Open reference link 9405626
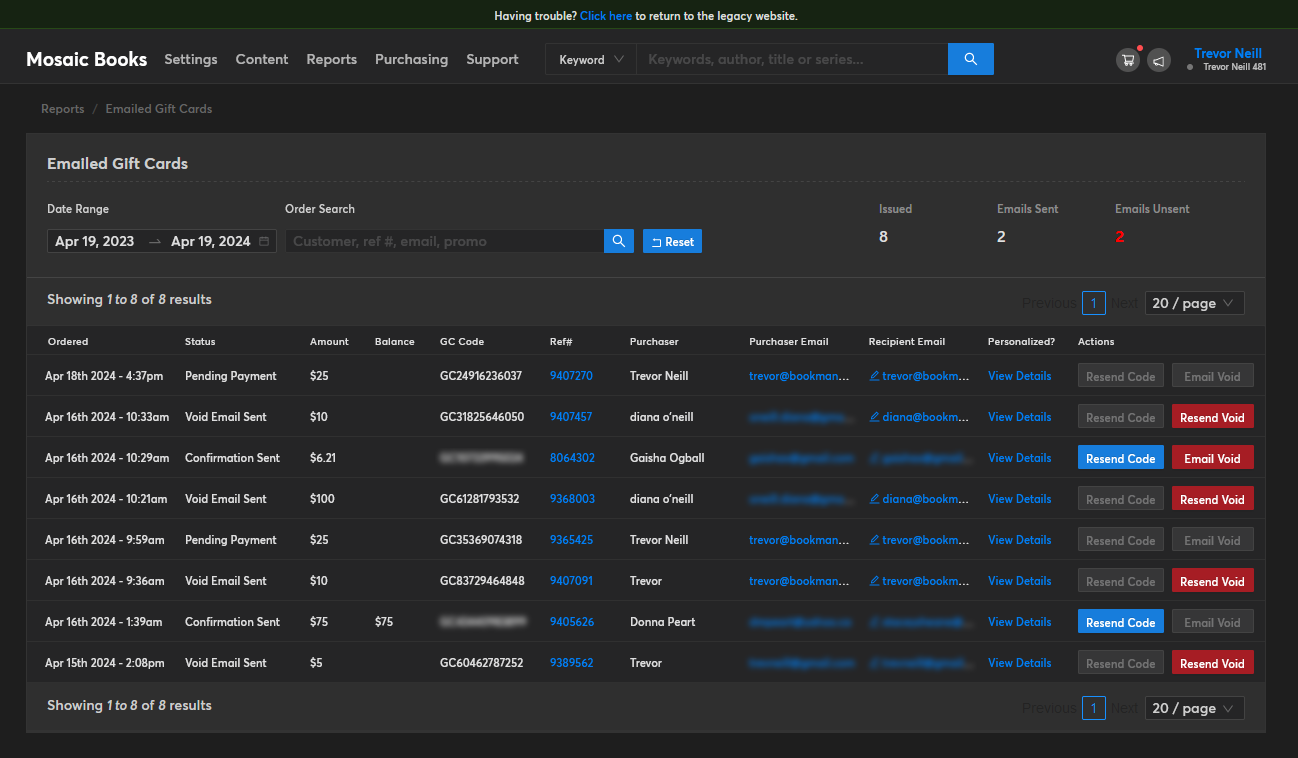Screen dimensions: 1298x758 (x=572, y=622)
